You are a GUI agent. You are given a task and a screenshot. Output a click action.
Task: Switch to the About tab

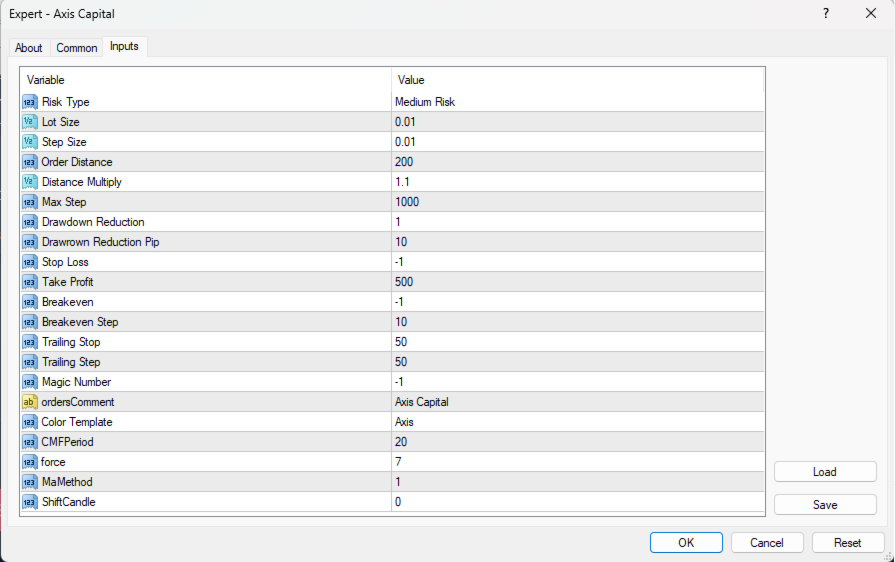coord(29,48)
